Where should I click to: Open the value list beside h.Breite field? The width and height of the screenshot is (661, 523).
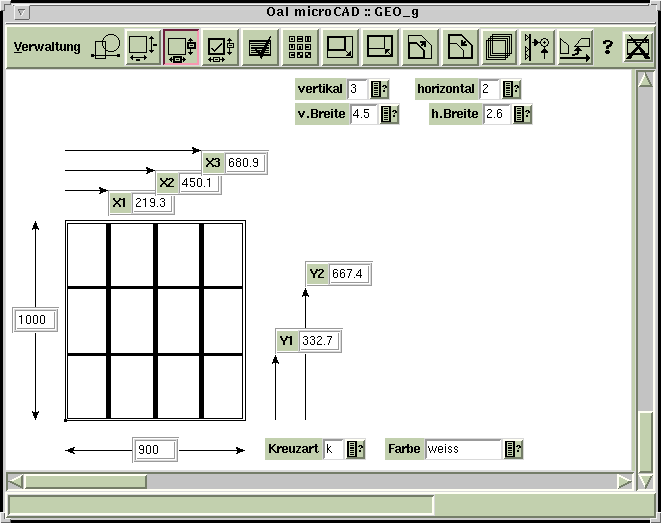(x=522, y=114)
